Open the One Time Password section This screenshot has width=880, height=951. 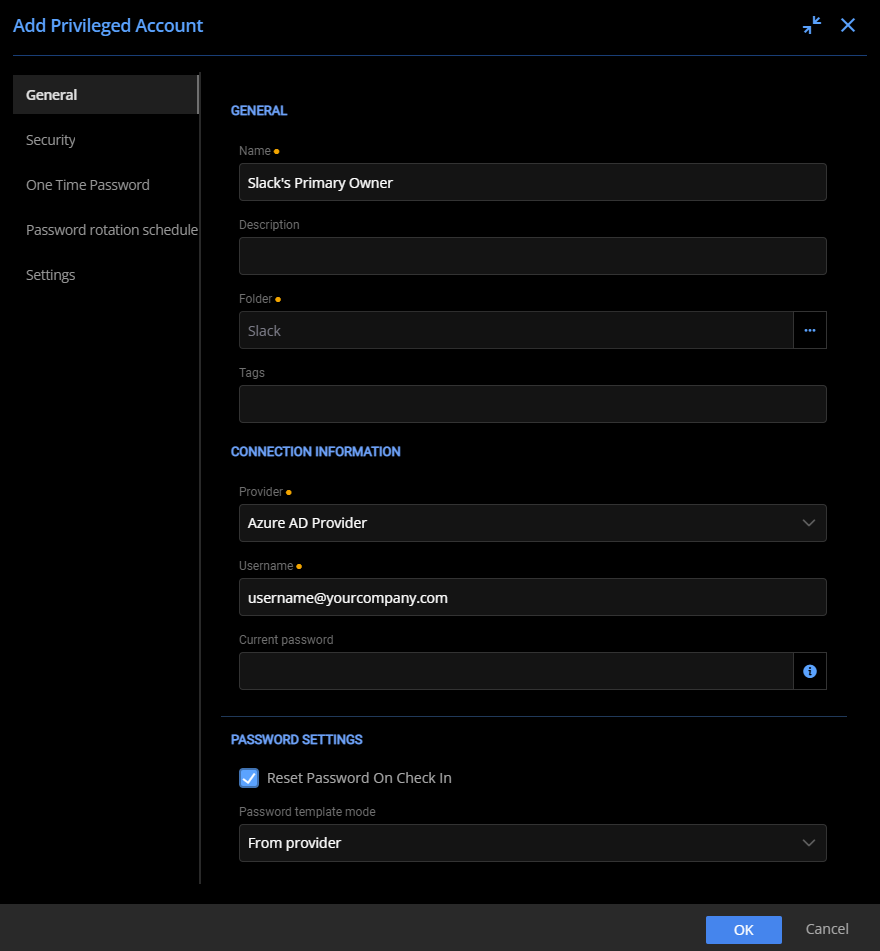click(x=87, y=185)
